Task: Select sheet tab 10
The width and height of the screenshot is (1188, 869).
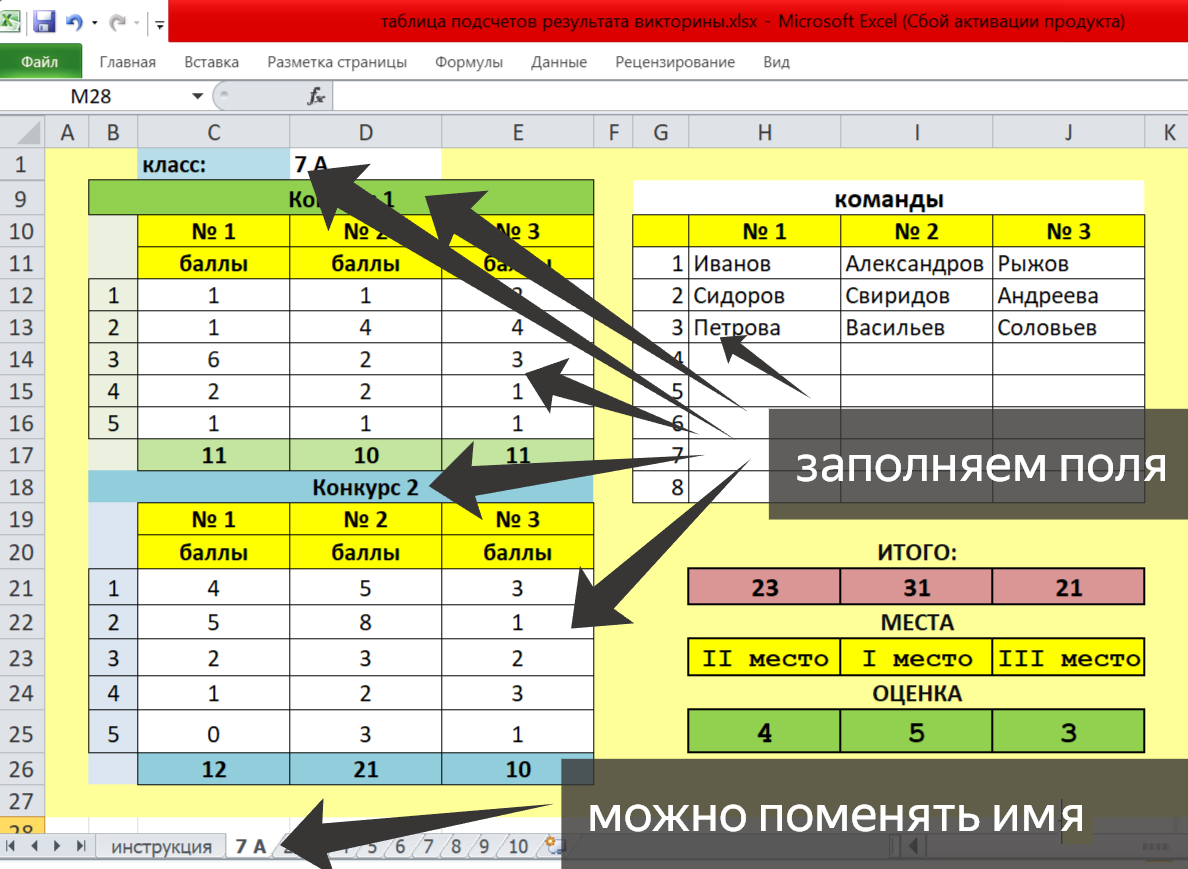Action: click(x=517, y=847)
